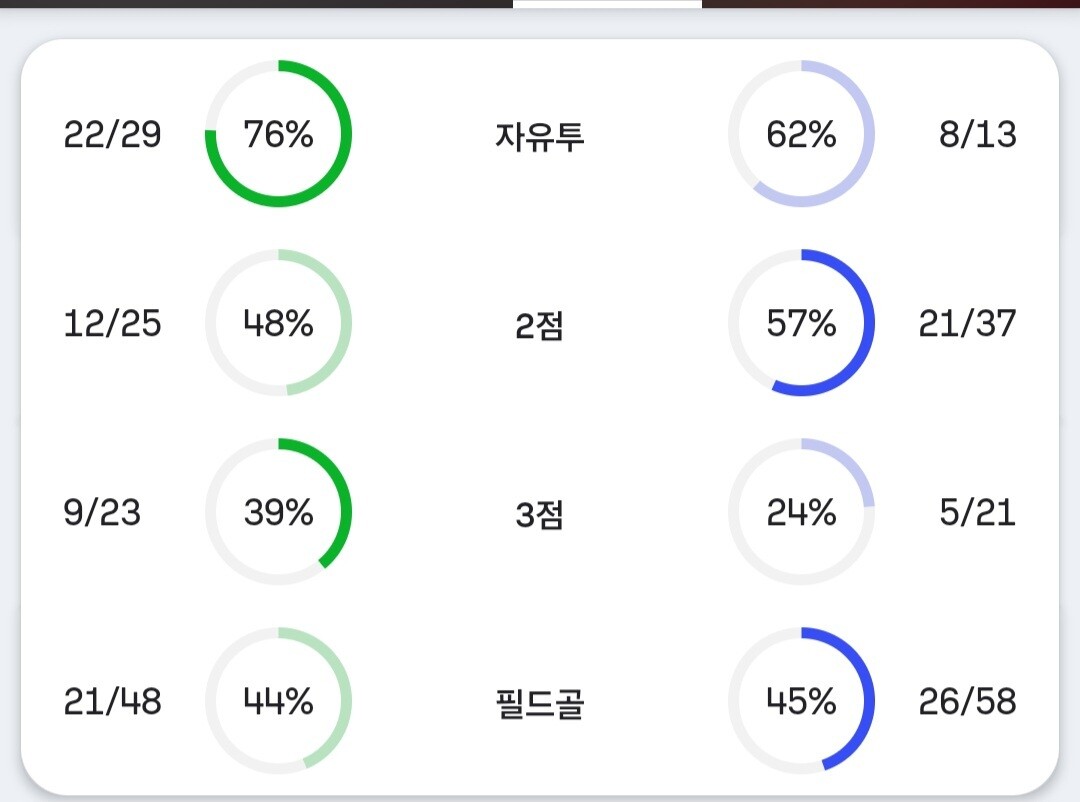Viewport: 1080px width, 802px height.
Task: Tap the 12/25 two-point count
Action: click(x=112, y=323)
